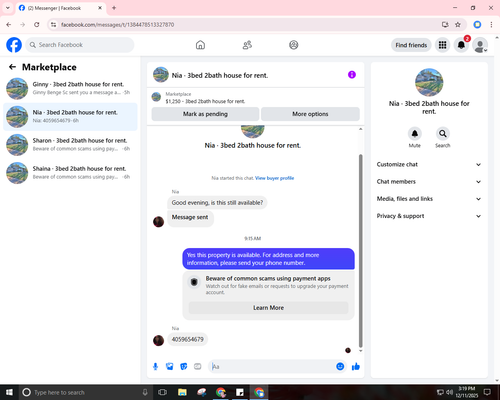Click the 4059654679 message bubble

187,339
